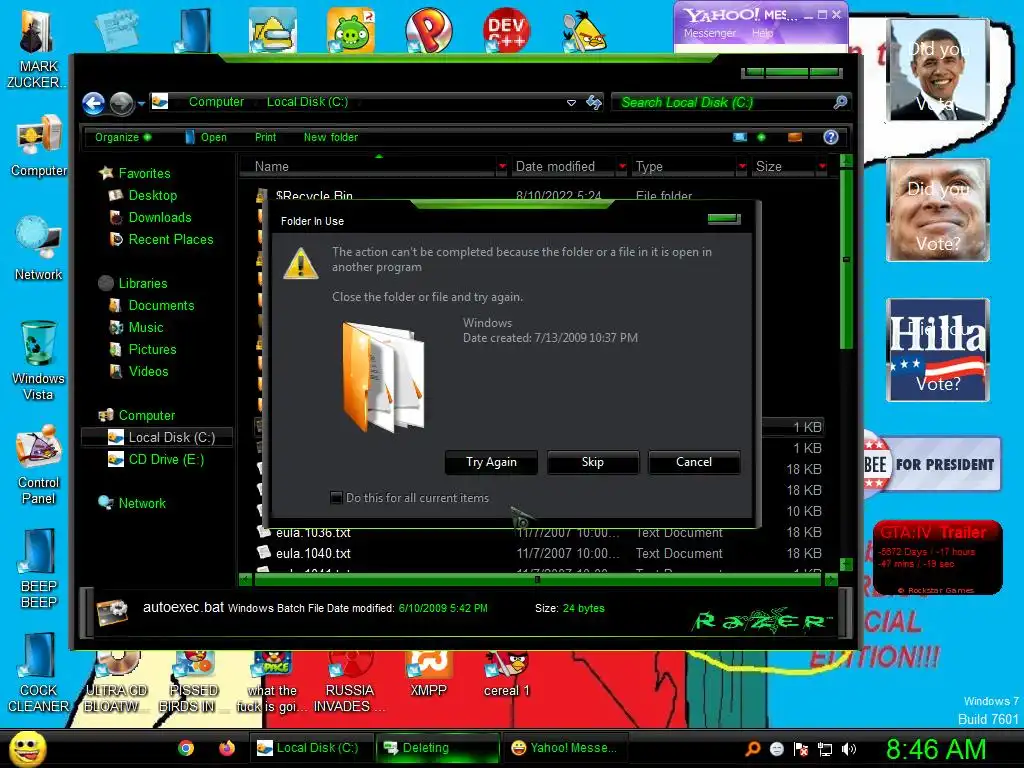Open the Organize menu
1024x768 pixels.
pos(123,137)
